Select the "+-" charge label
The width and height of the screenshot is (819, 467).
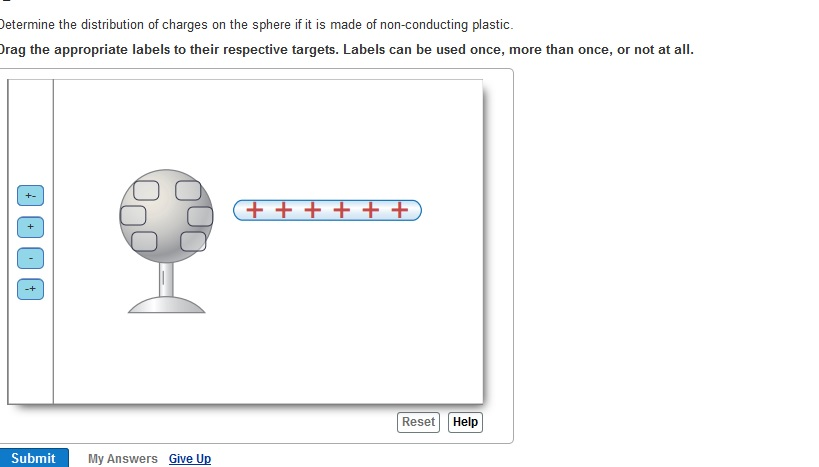point(30,195)
